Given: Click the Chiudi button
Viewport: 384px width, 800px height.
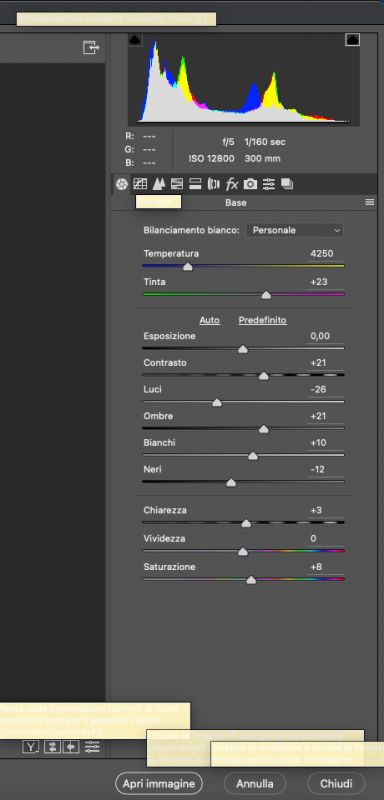Looking at the screenshot, I should coord(337,783).
